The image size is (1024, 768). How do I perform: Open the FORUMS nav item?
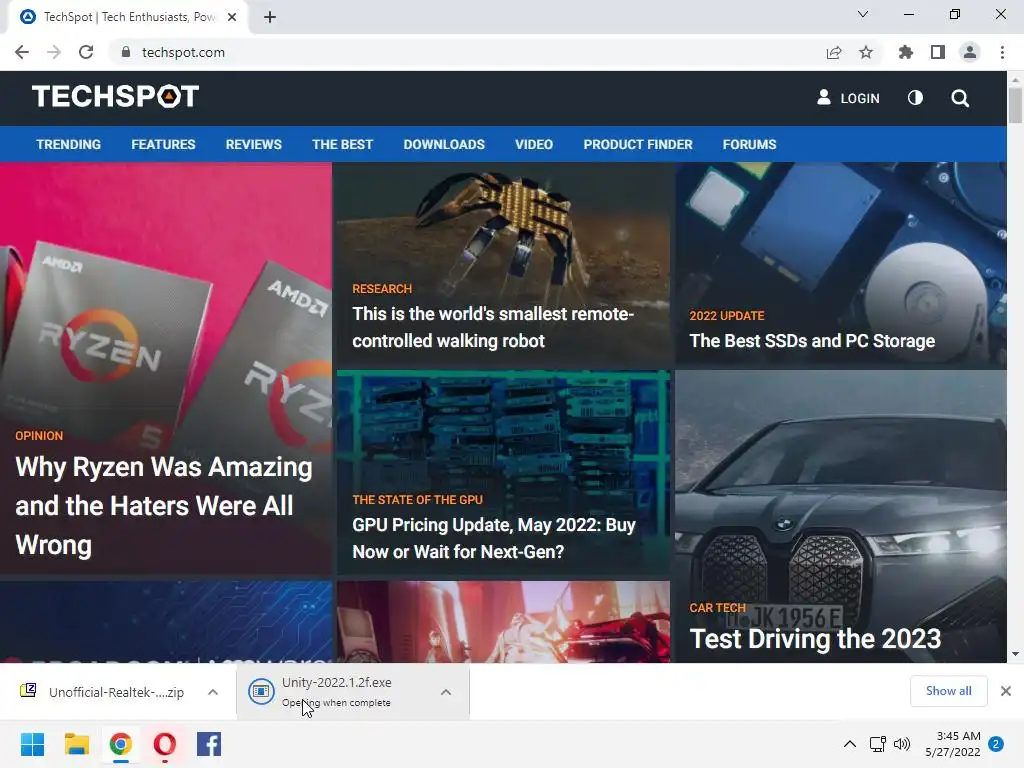(749, 144)
